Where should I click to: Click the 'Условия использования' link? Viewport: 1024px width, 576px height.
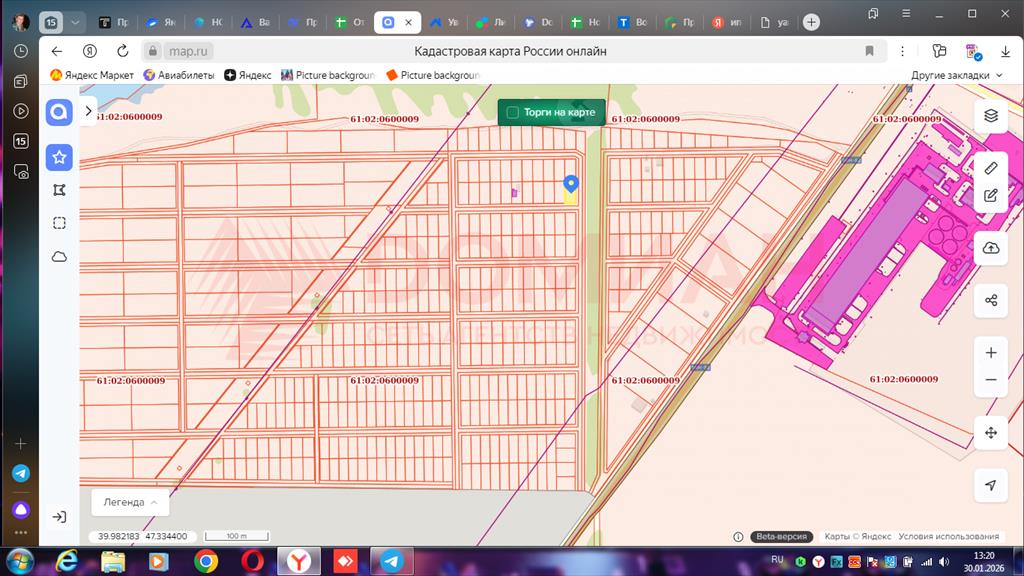point(948,536)
